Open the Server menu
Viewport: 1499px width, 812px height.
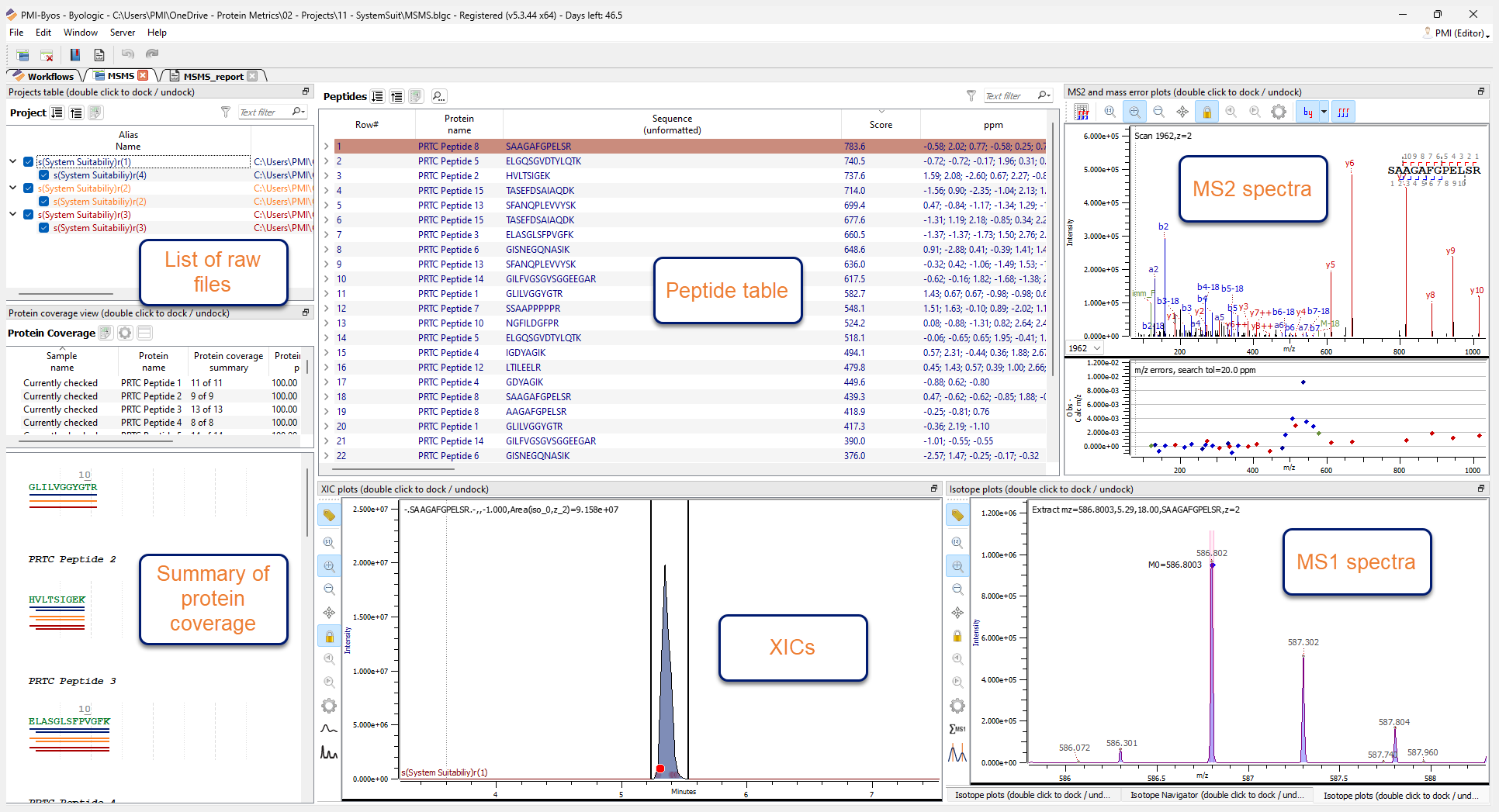(123, 33)
